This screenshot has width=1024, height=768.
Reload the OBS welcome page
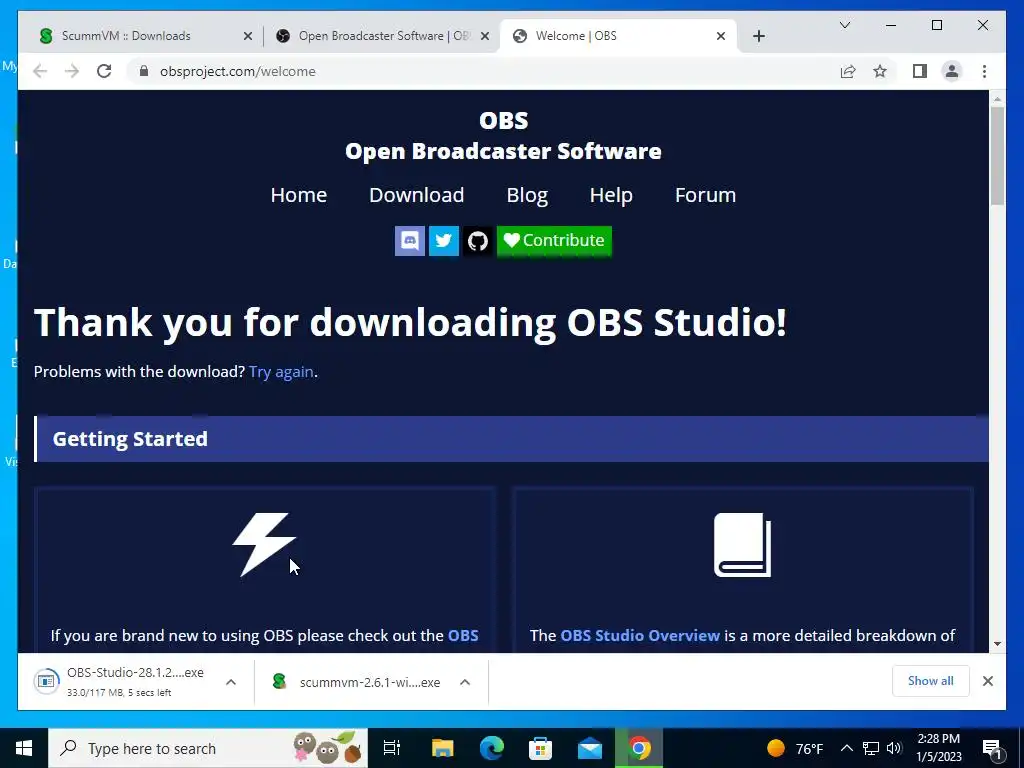(104, 71)
